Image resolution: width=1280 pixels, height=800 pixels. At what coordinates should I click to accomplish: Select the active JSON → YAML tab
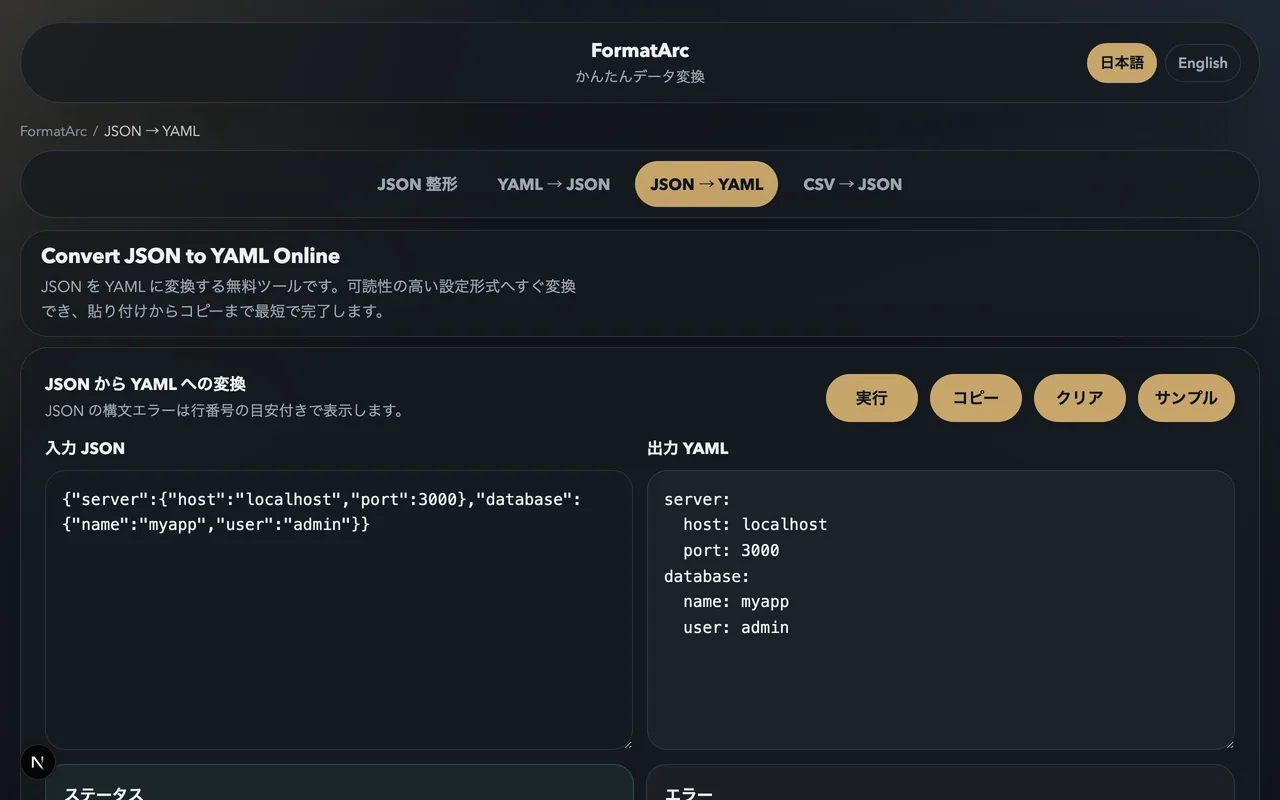706,184
